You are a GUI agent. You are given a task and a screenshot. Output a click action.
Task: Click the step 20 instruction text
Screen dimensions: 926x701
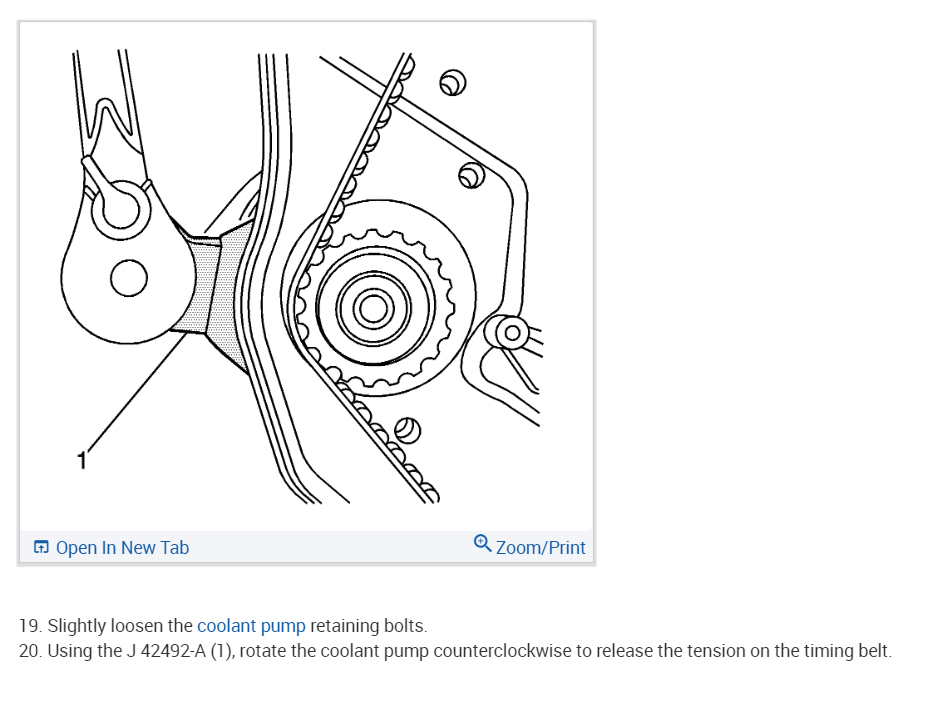click(455, 651)
